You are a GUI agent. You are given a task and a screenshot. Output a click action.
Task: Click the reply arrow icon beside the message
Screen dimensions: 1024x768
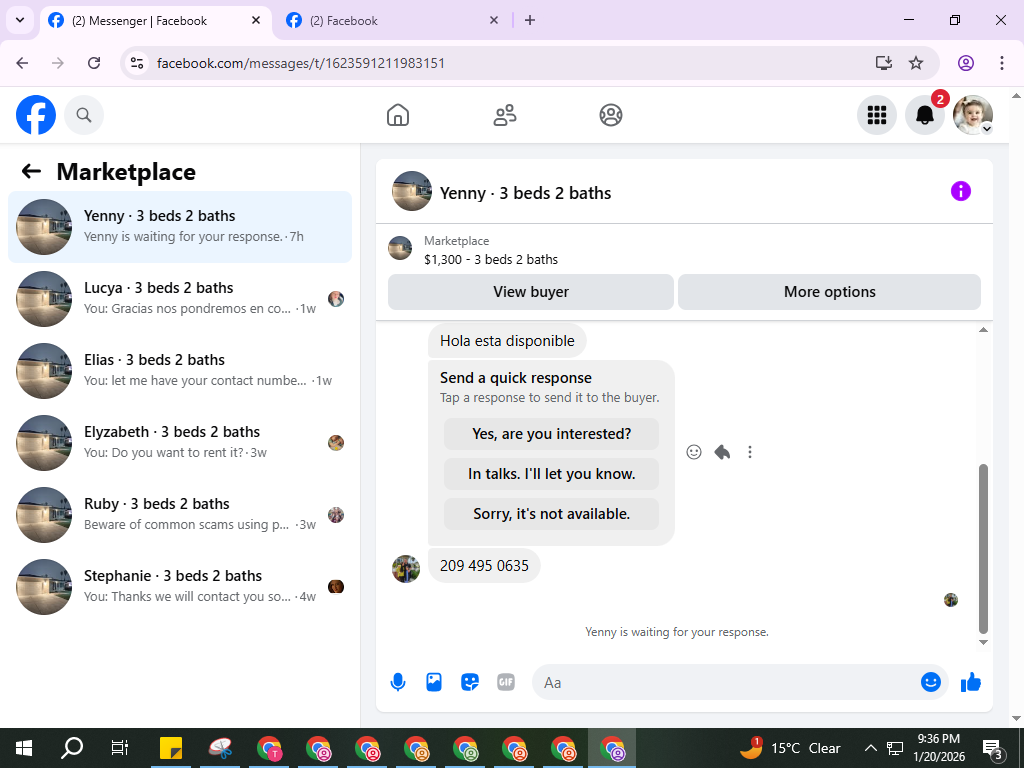(722, 452)
